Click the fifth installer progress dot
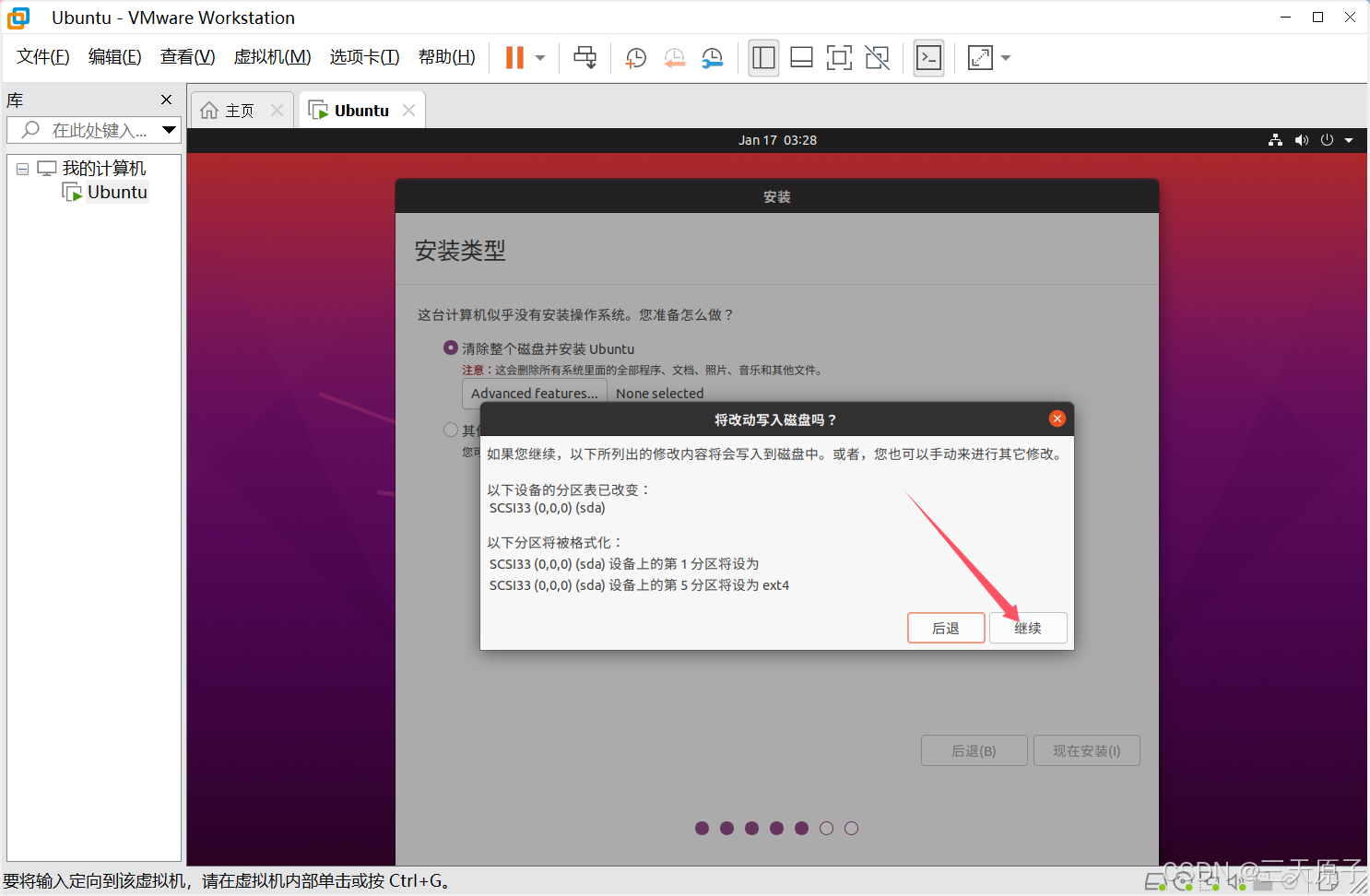The width and height of the screenshot is (1370, 896). pos(801,828)
